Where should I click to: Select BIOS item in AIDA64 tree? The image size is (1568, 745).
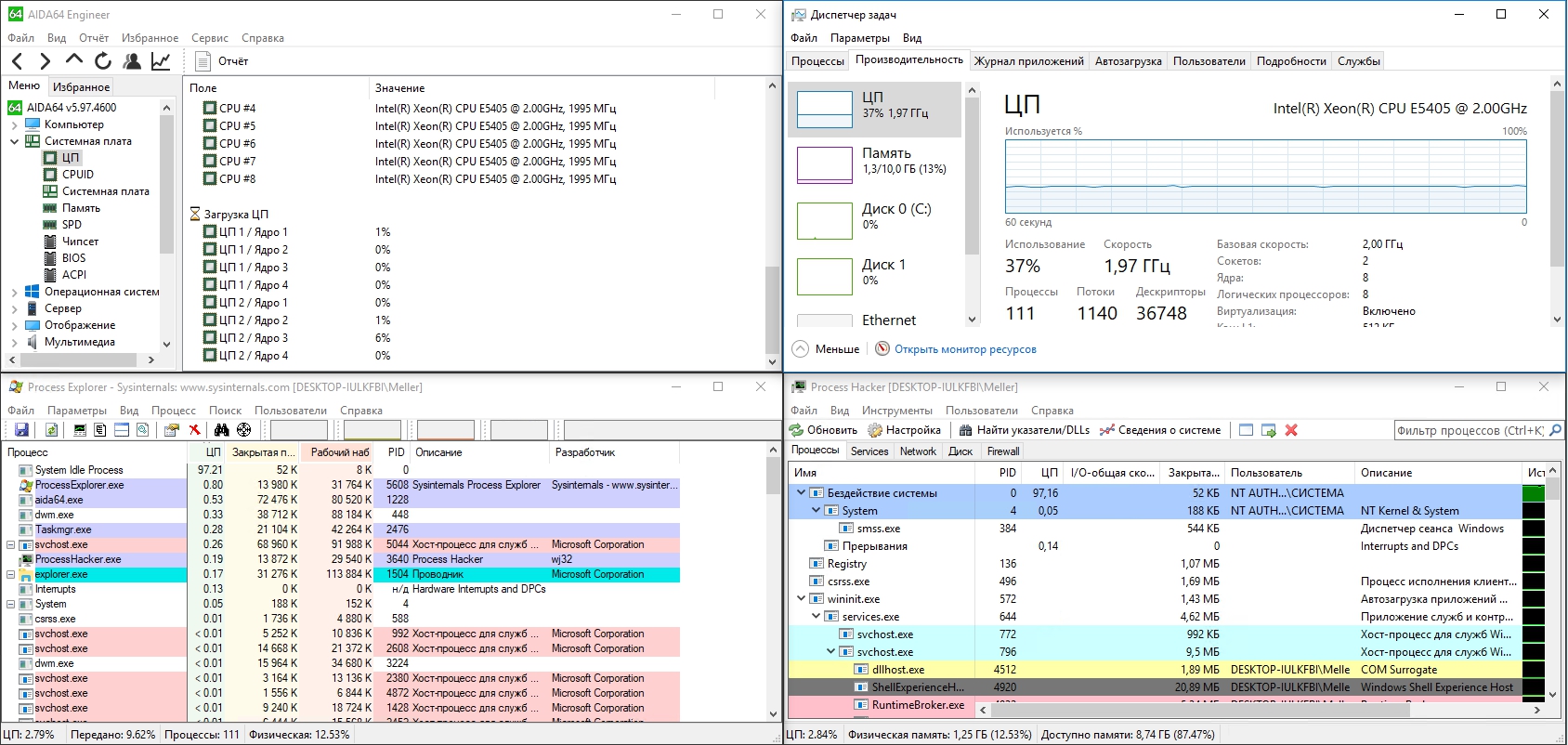pyautogui.click(x=73, y=258)
